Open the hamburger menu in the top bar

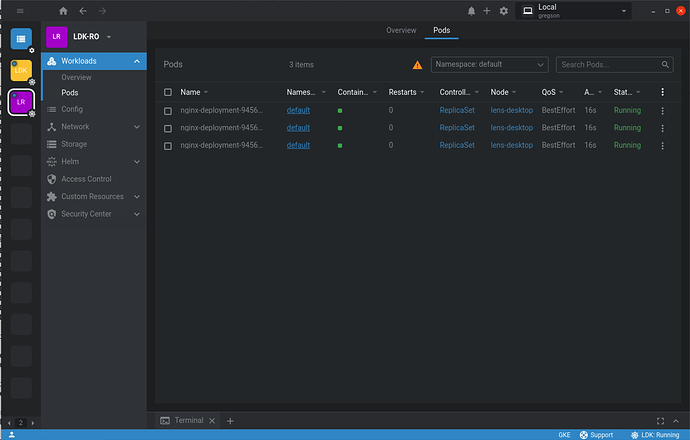pos(21,10)
